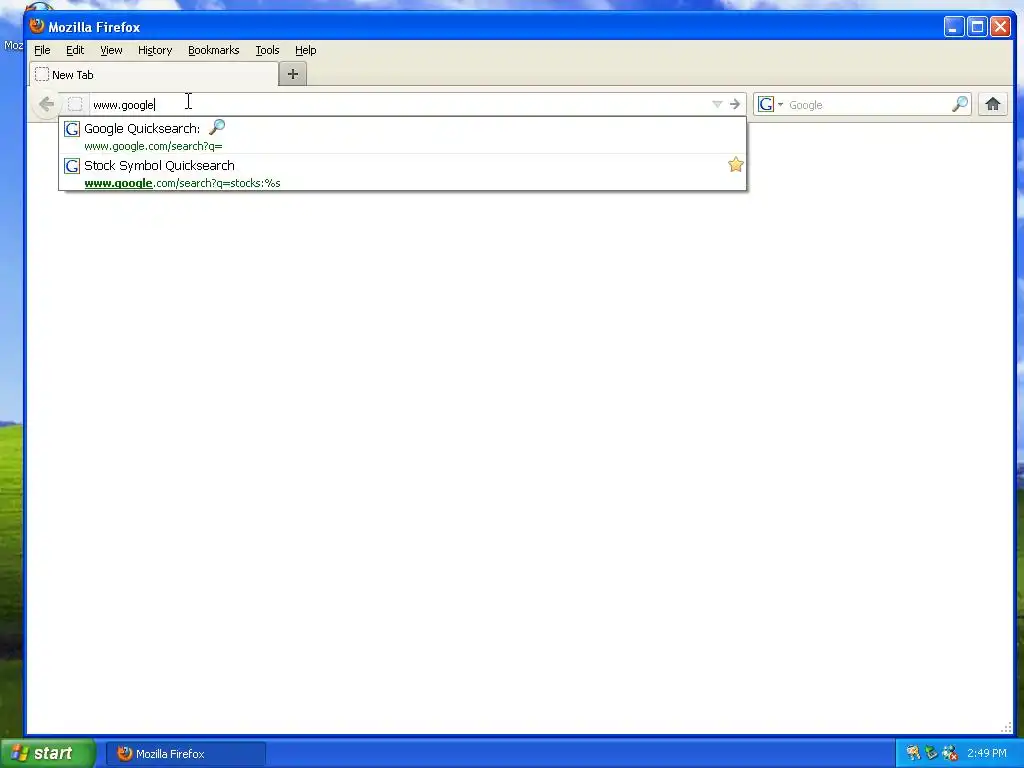Image resolution: width=1024 pixels, height=768 pixels.
Task: Click the Back arrow button
Action: (46, 104)
